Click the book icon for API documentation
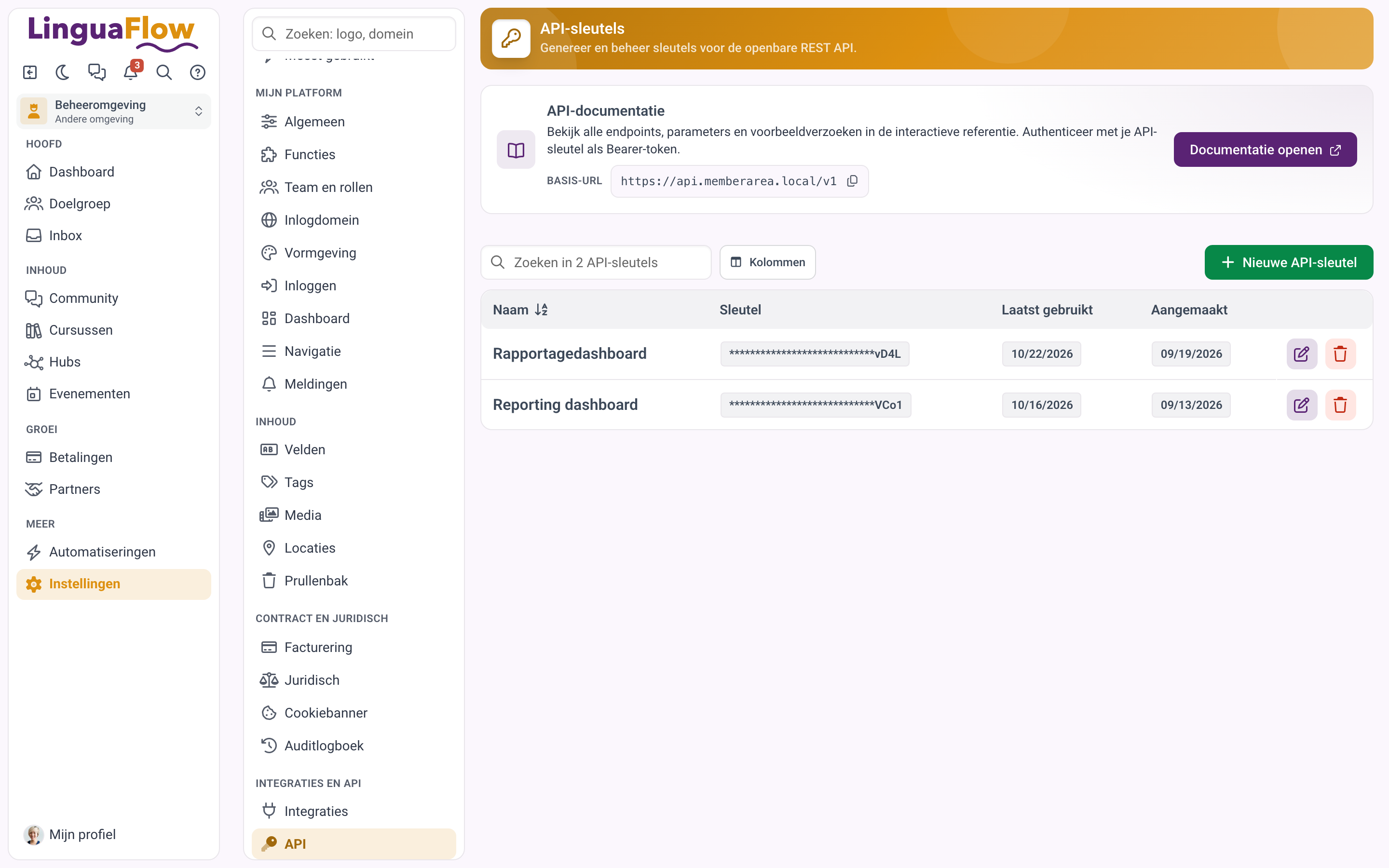The height and width of the screenshot is (868, 1389). point(516,150)
